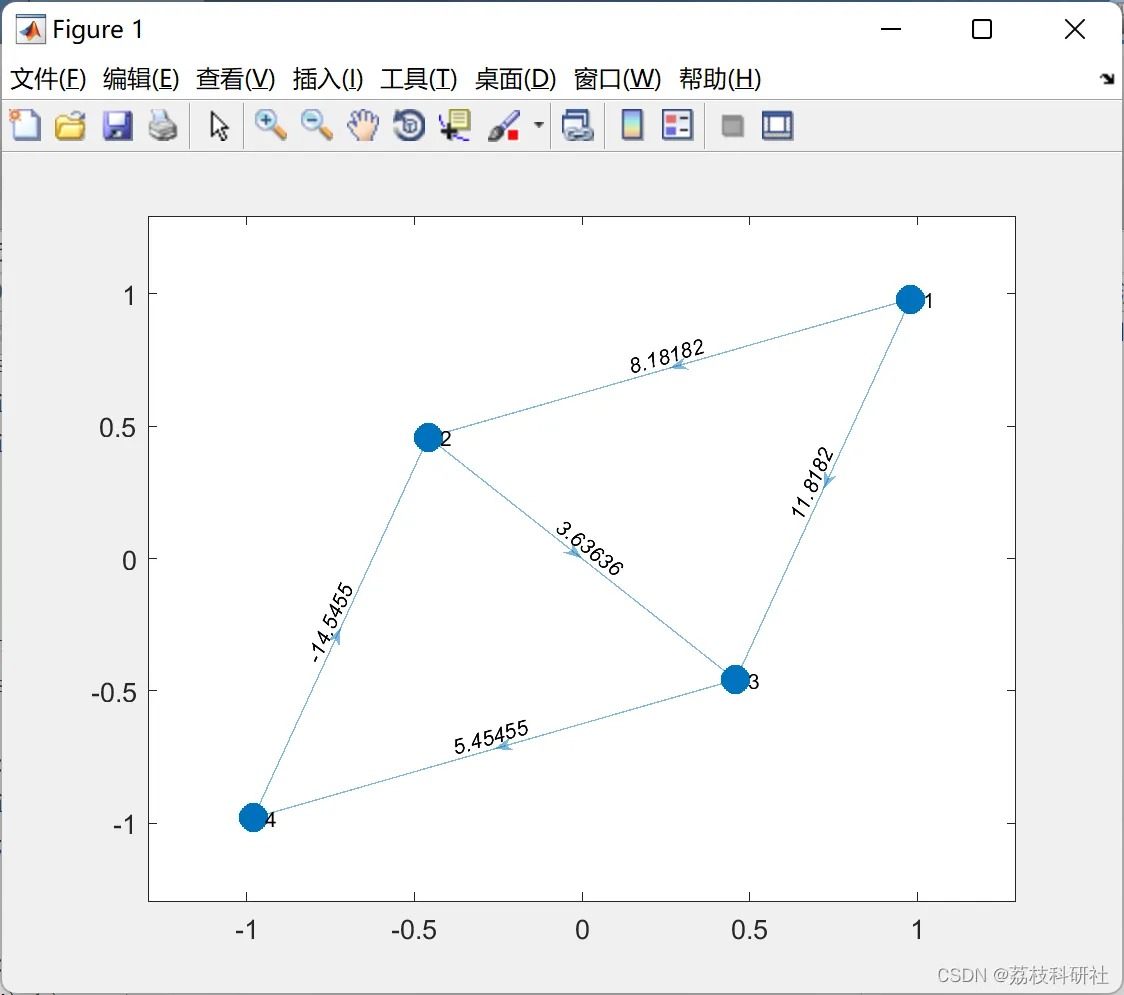Screen dimensions: 1124x995
Task: Click edge label 11.8182
Action: (811, 482)
